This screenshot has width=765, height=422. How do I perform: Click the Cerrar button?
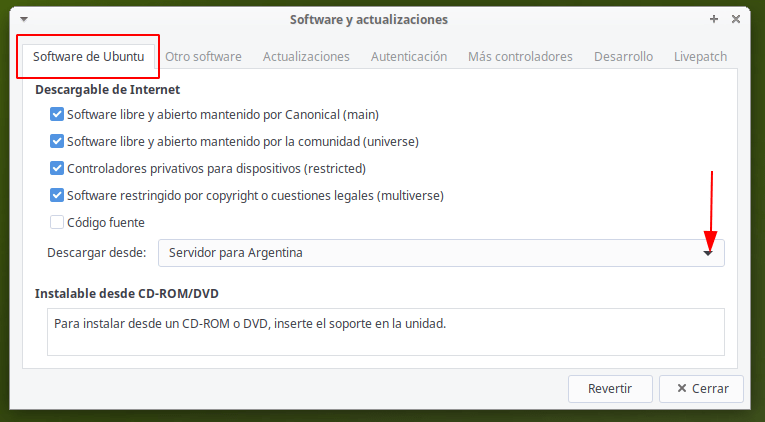(x=701, y=389)
